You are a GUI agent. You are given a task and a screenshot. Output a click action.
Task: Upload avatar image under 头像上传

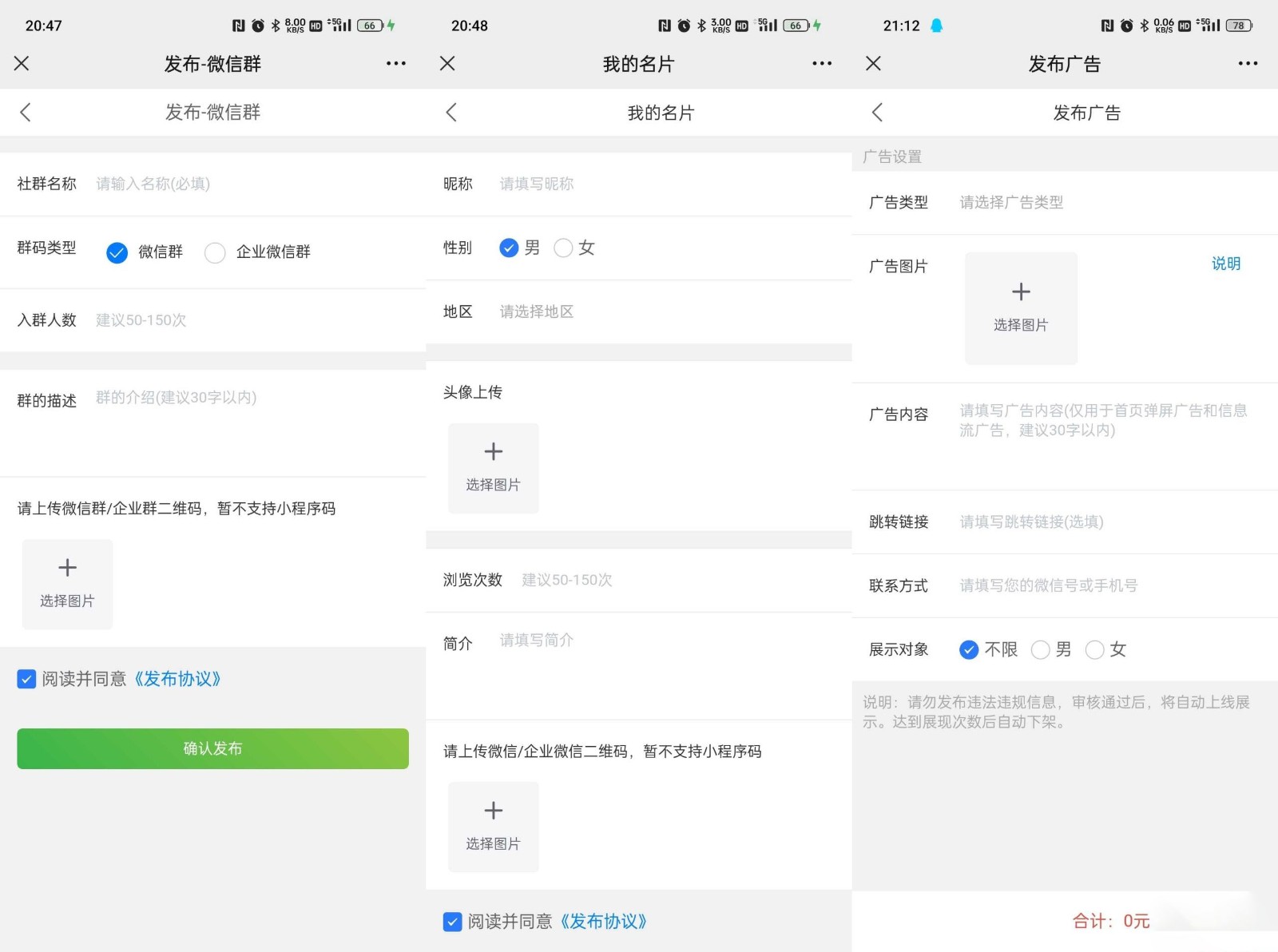point(493,468)
